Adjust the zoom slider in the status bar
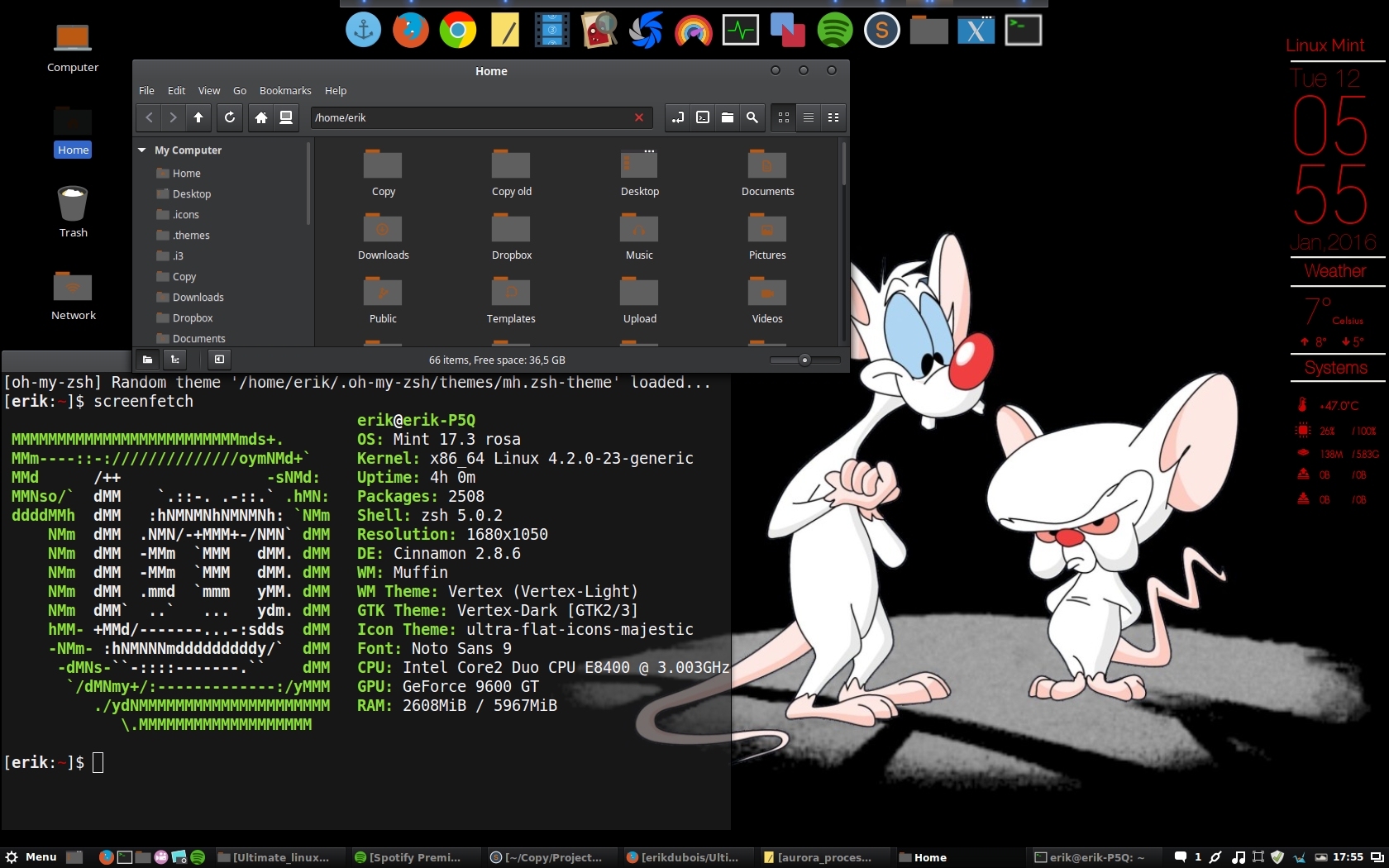 pyautogui.click(x=804, y=360)
